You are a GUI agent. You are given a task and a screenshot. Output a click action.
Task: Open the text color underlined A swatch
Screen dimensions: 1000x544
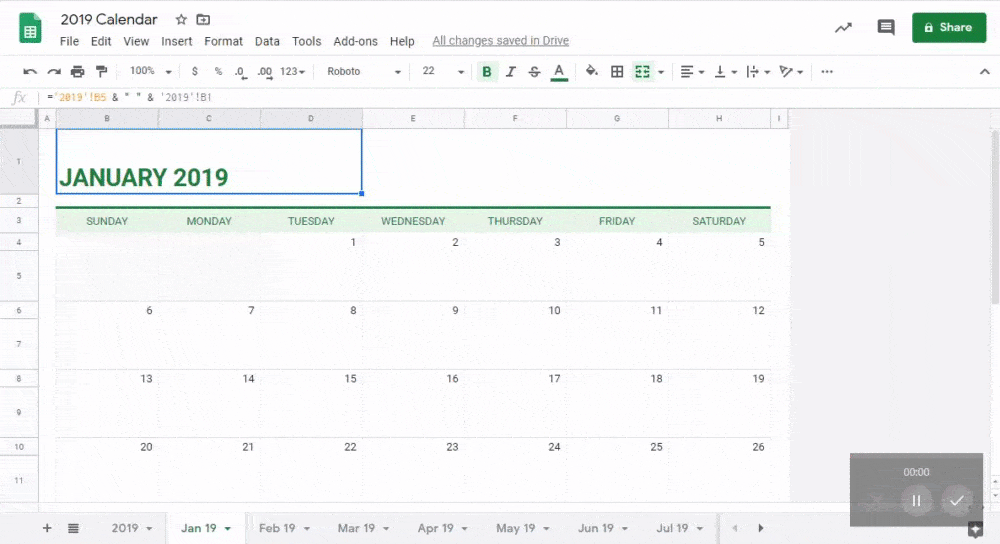coord(559,72)
